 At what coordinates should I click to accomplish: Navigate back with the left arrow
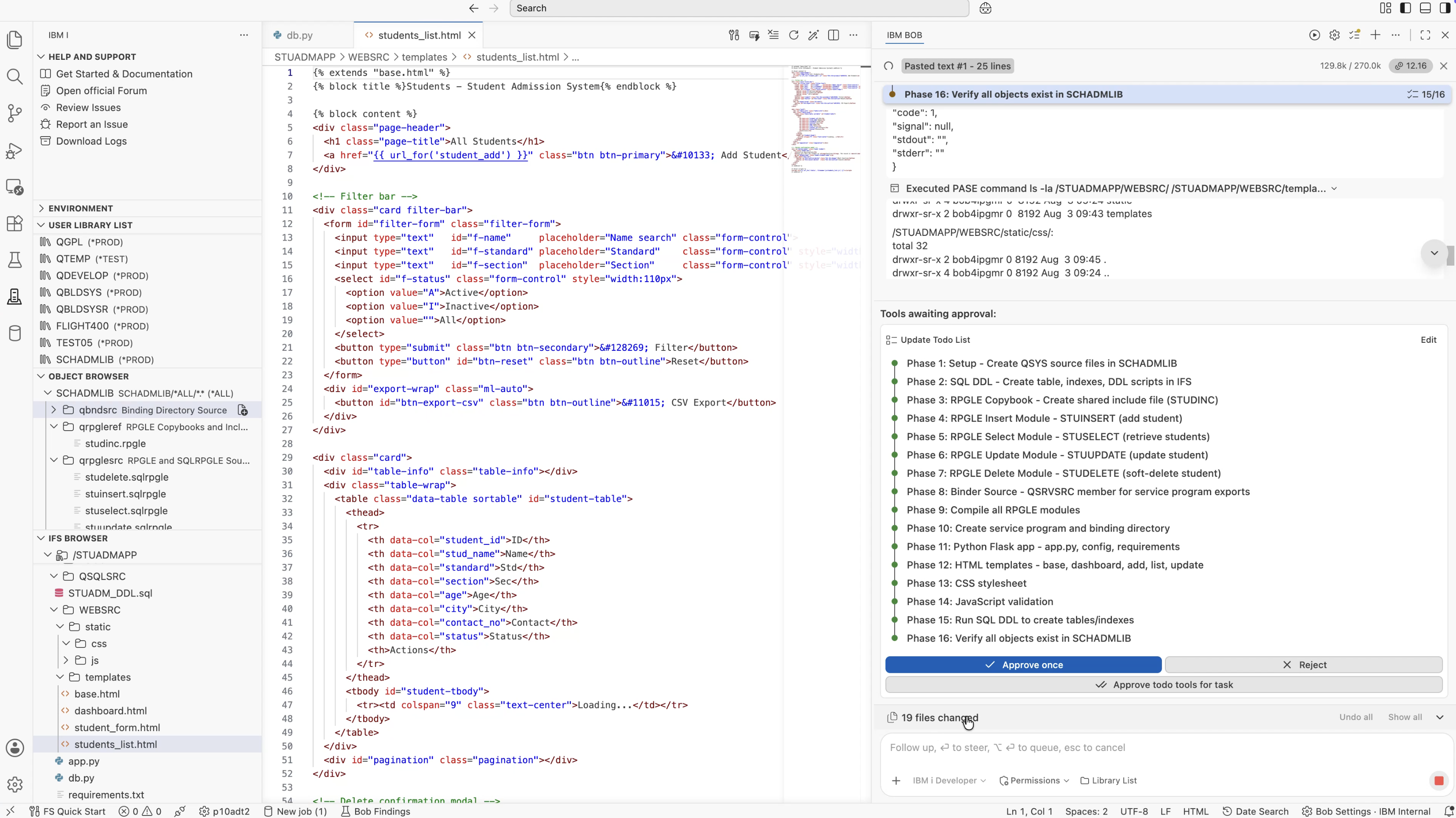click(473, 8)
